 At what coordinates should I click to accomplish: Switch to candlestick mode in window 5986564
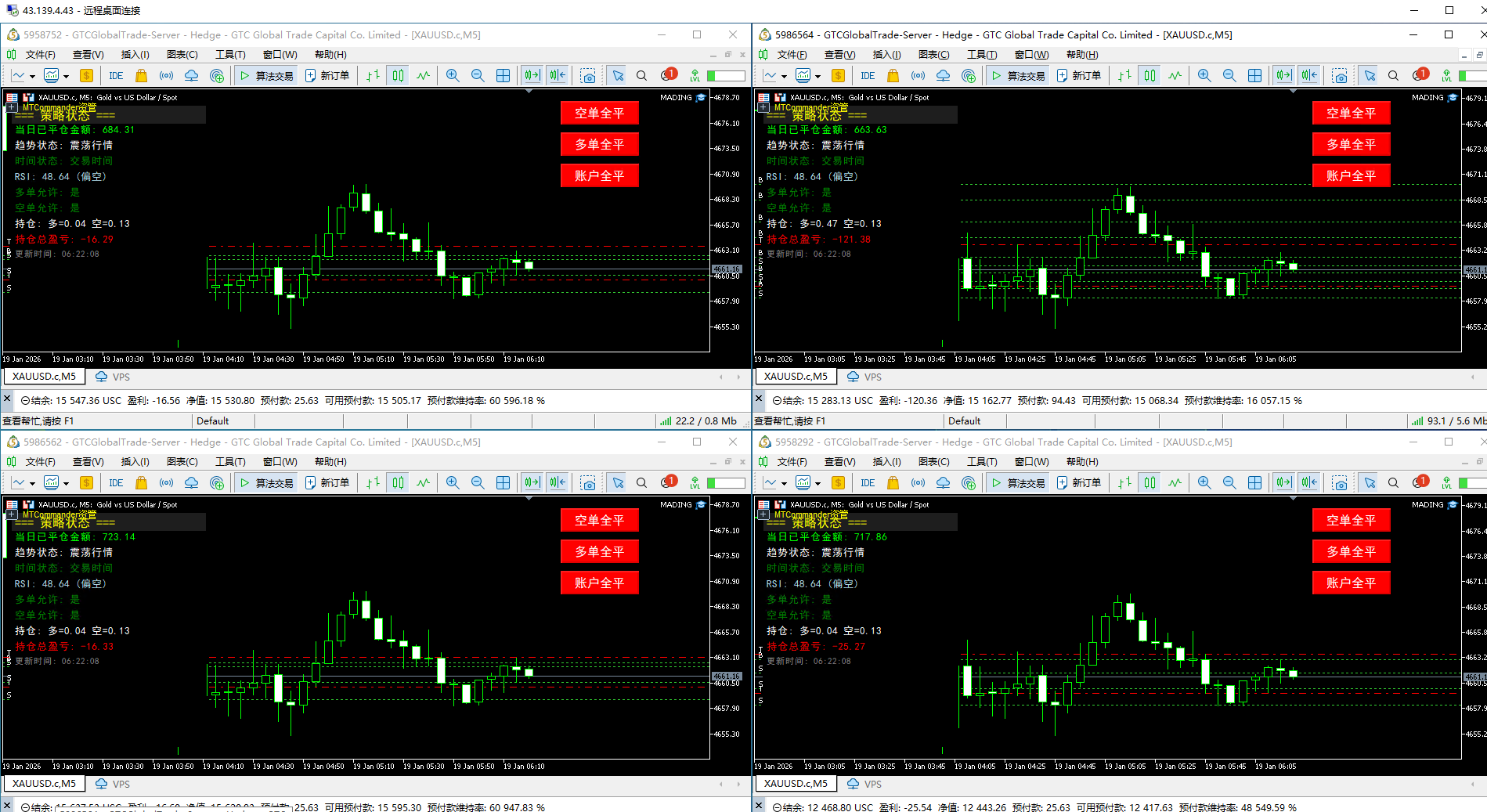[x=1150, y=76]
